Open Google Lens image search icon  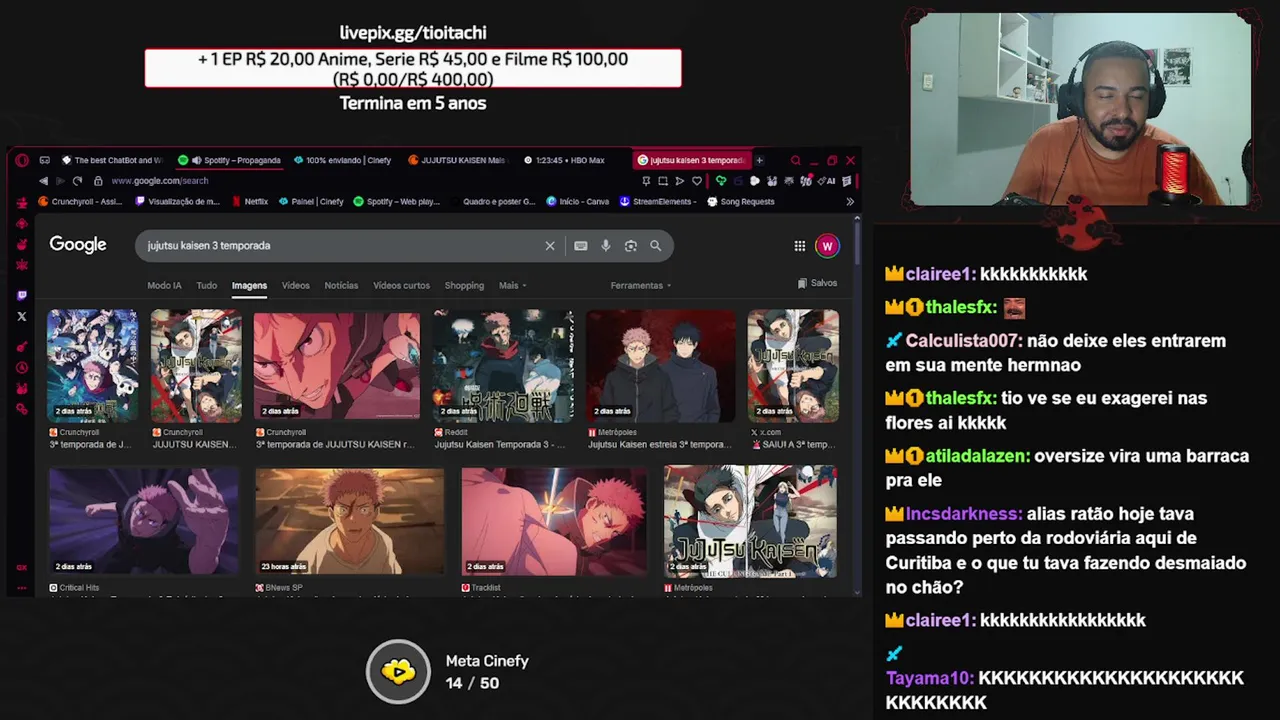coord(631,246)
